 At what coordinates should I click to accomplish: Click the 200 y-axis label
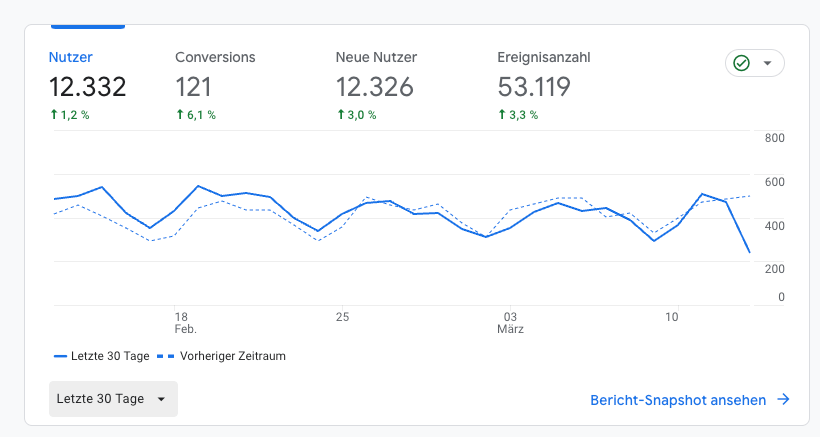(775, 269)
